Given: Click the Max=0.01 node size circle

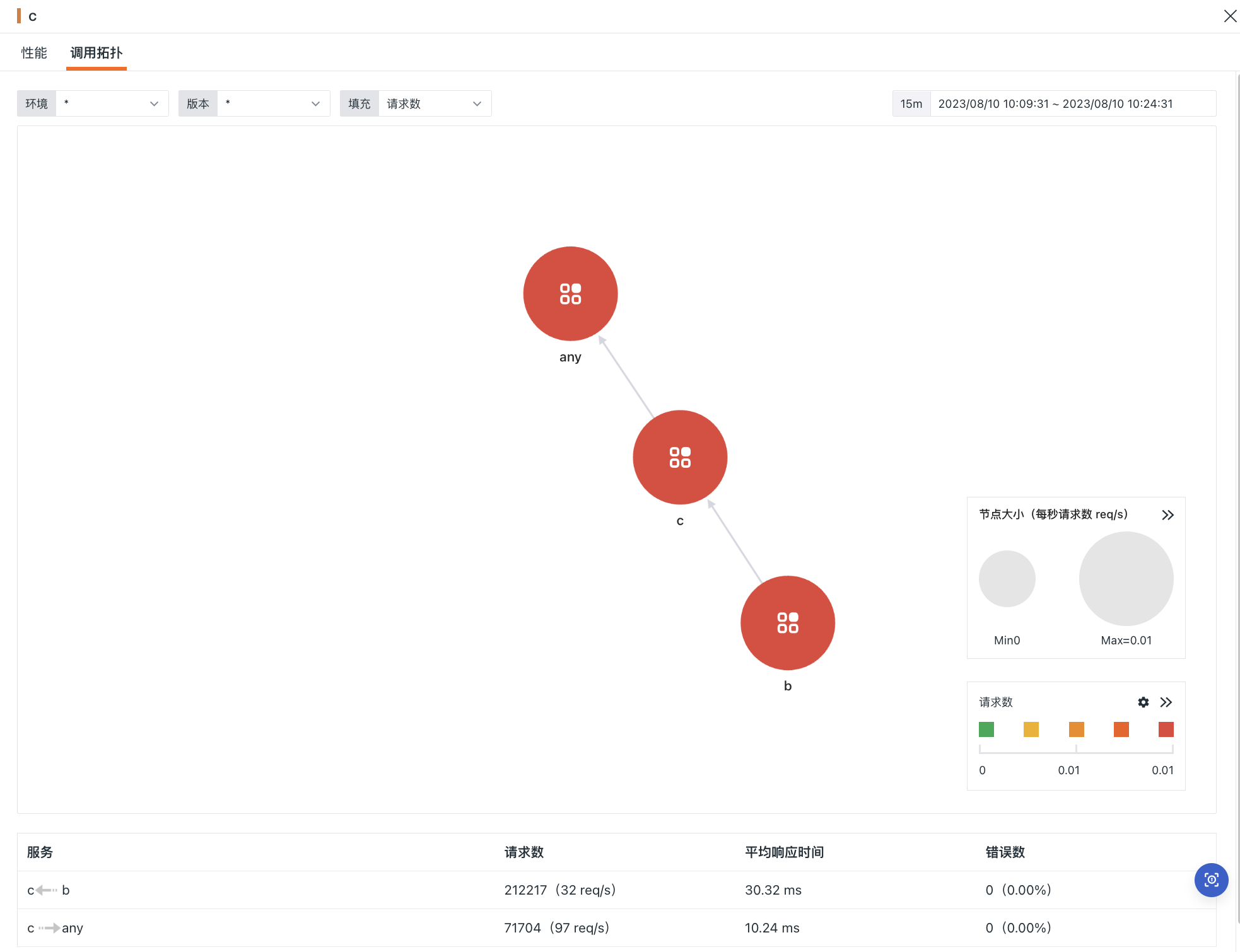Looking at the screenshot, I should tap(1126, 579).
